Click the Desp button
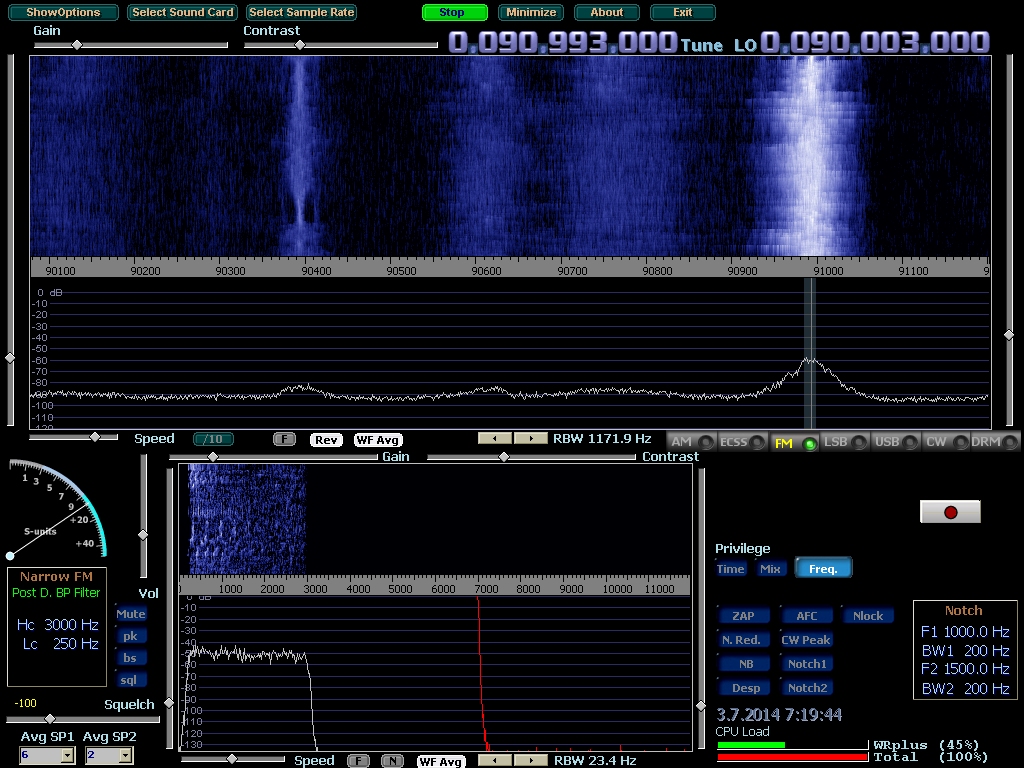The width and height of the screenshot is (1024, 768). pos(746,688)
